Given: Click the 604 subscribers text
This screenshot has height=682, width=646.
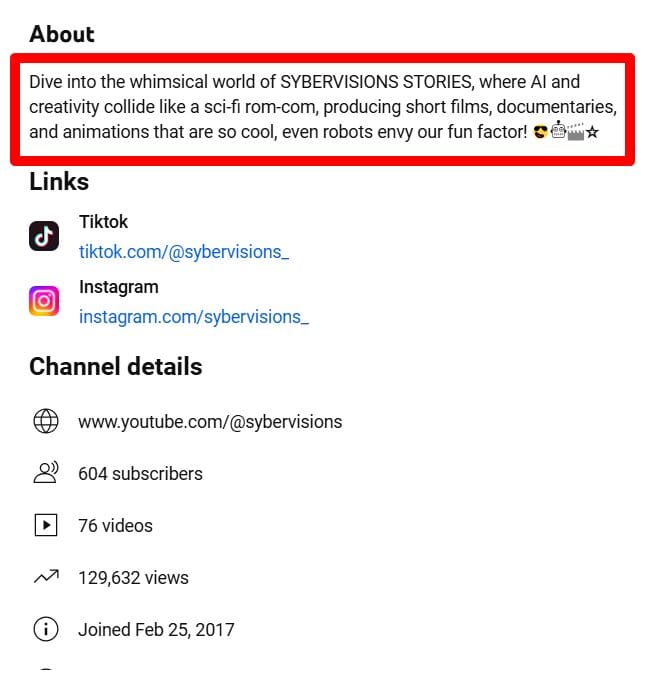Looking at the screenshot, I should pos(141,474).
